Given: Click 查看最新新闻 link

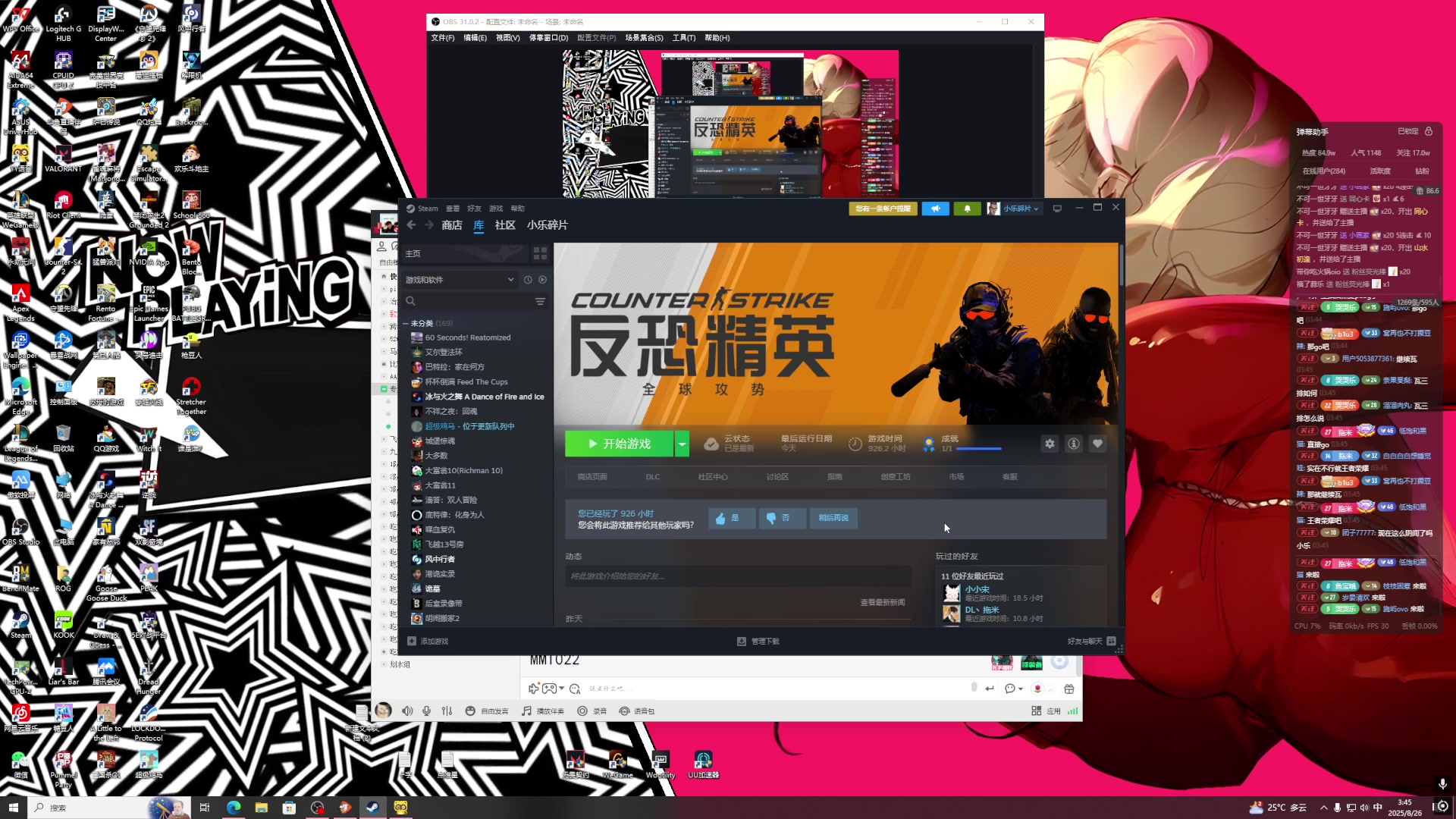Looking at the screenshot, I should coord(883,603).
